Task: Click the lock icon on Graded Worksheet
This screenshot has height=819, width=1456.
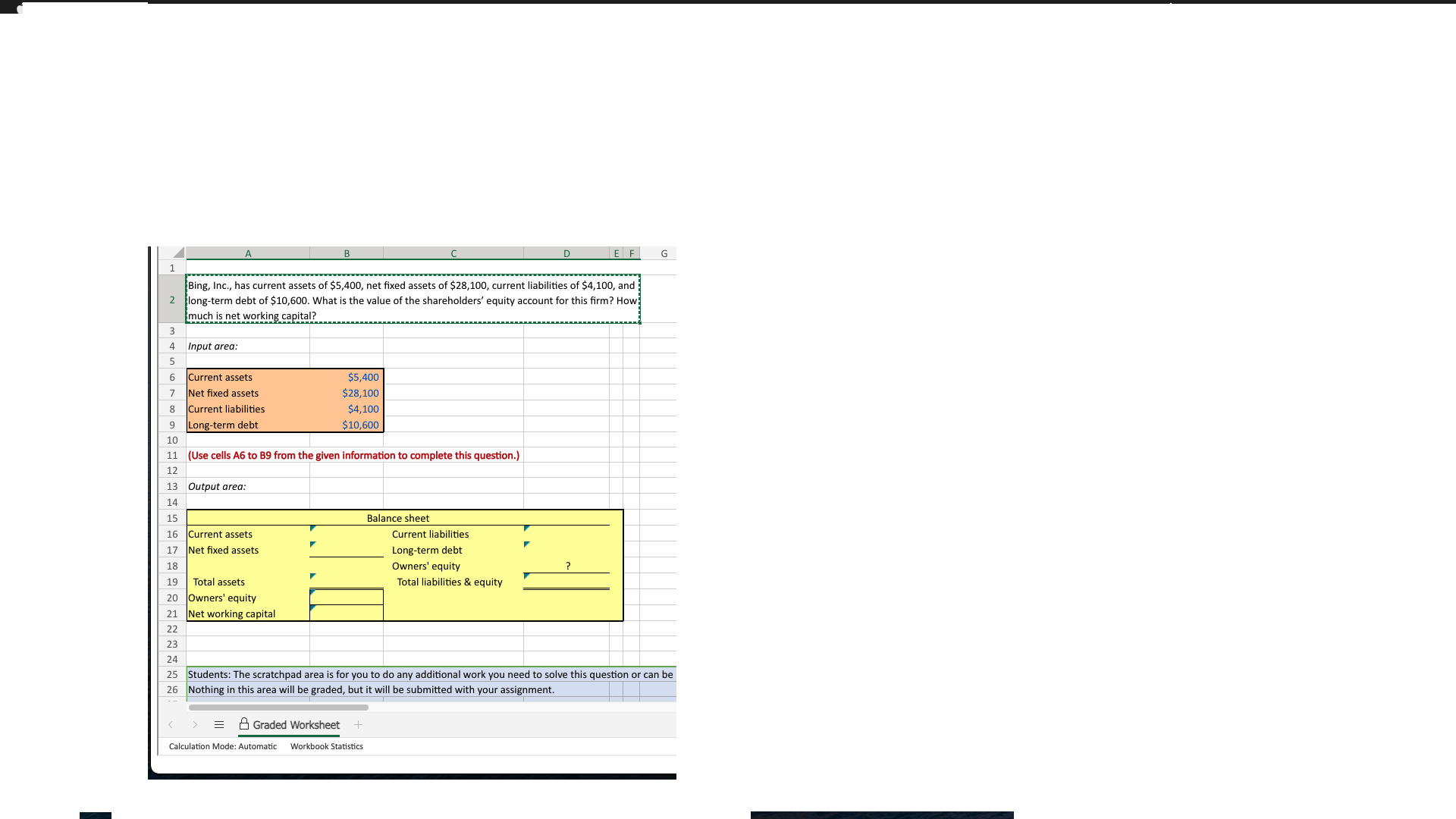Action: (244, 724)
